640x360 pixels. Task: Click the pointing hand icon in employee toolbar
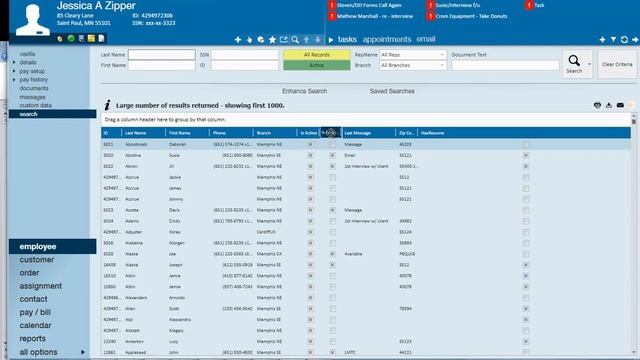tap(249, 40)
